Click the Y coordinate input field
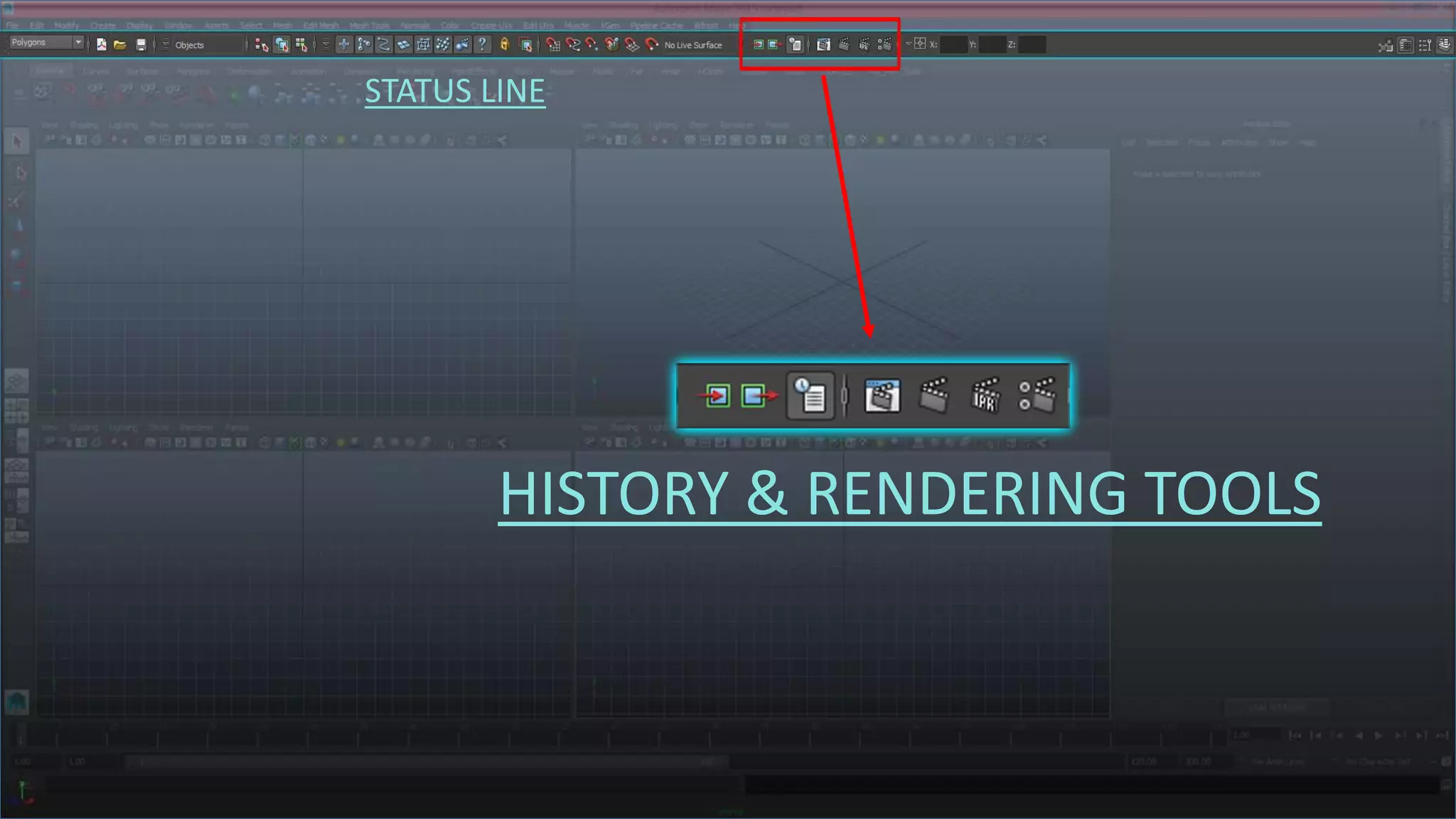Image resolution: width=1456 pixels, height=819 pixels. [993, 45]
